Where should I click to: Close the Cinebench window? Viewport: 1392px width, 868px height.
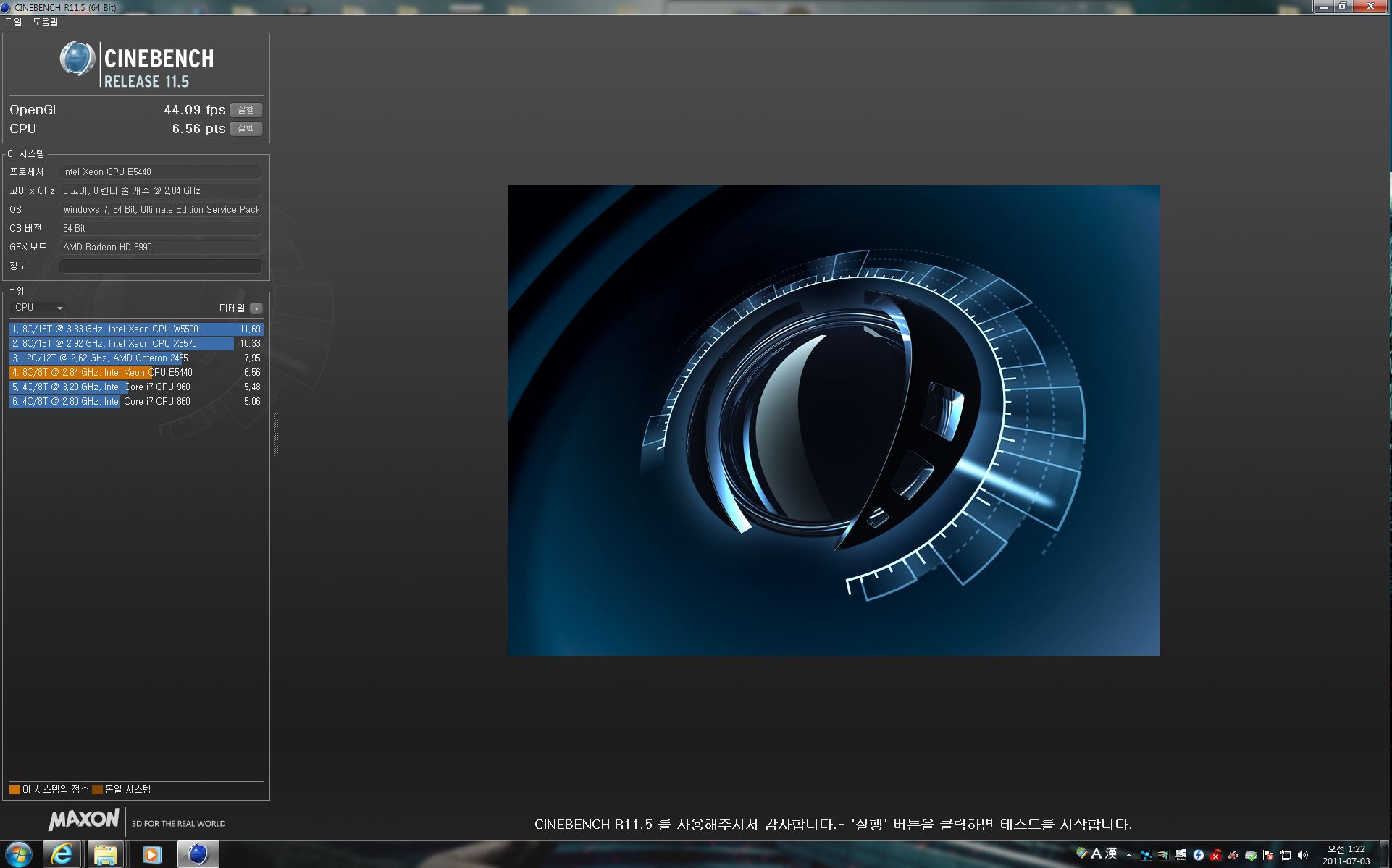click(1371, 7)
